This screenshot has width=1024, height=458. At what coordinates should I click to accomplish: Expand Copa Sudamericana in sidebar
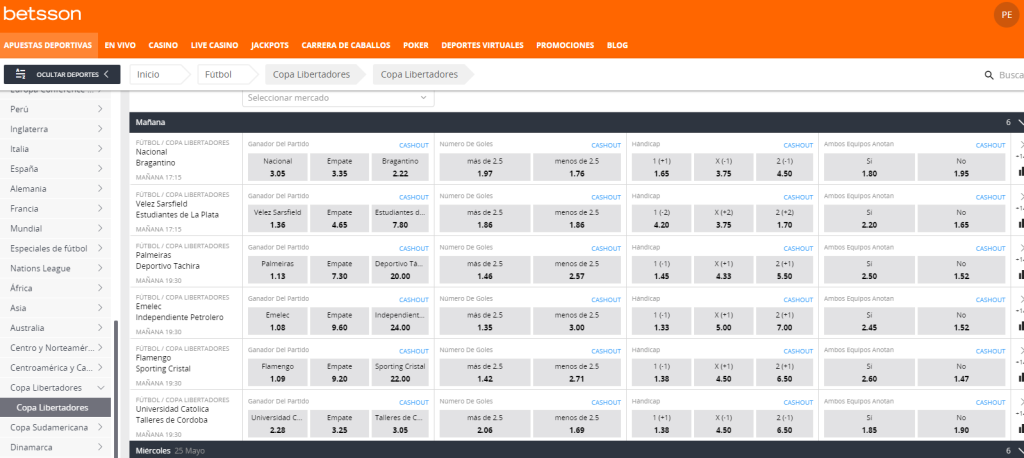coord(56,427)
